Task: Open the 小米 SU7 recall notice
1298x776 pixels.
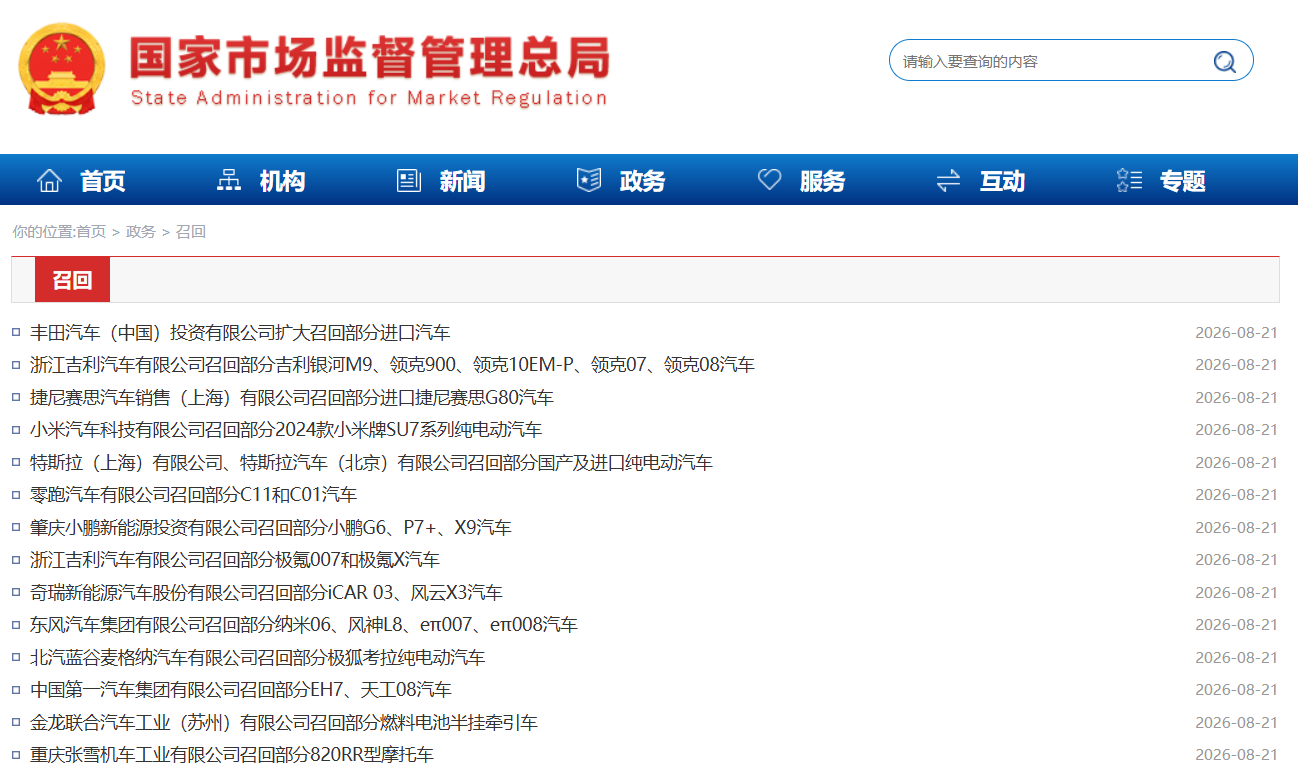Action: pyautogui.click(x=286, y=430)
